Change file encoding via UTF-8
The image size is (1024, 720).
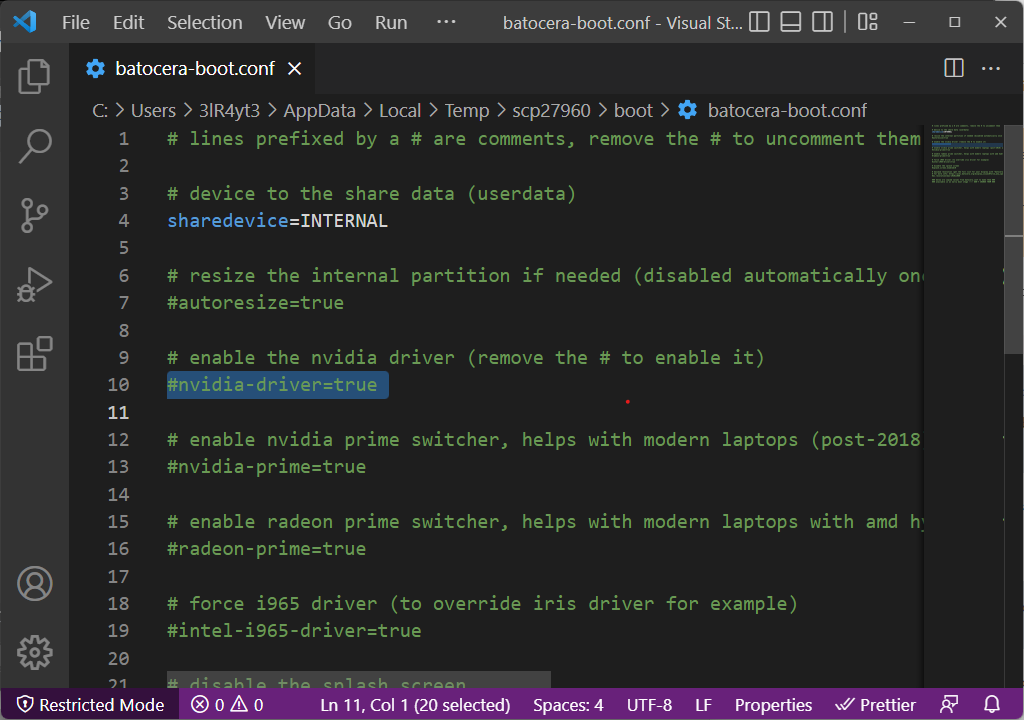pos(649,704)
